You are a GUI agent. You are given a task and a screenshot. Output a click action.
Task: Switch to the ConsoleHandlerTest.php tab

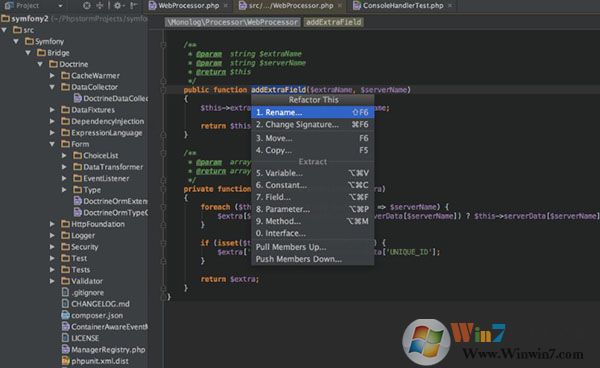pyautogui.click(x=403, y=6)
